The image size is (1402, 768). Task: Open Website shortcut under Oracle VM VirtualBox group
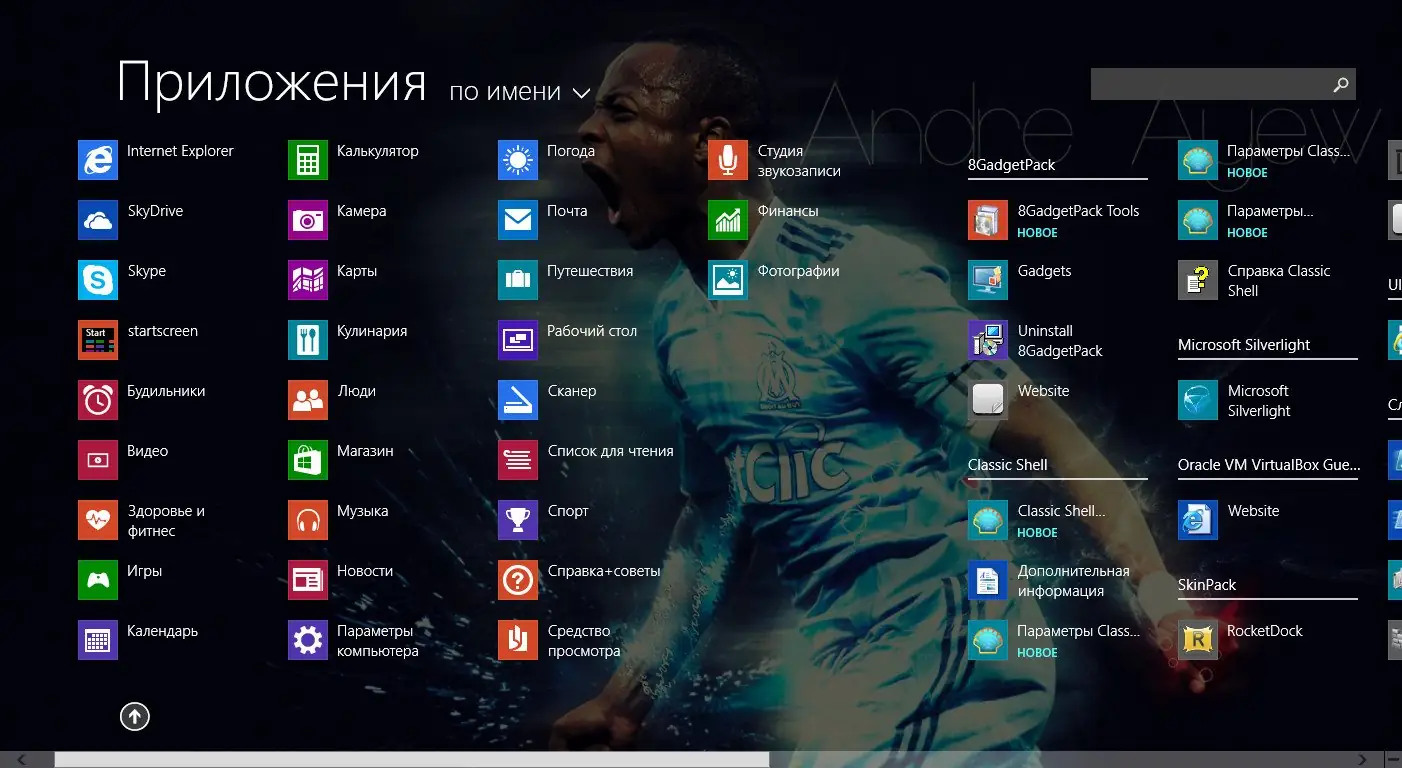(x=1229, y=520)
